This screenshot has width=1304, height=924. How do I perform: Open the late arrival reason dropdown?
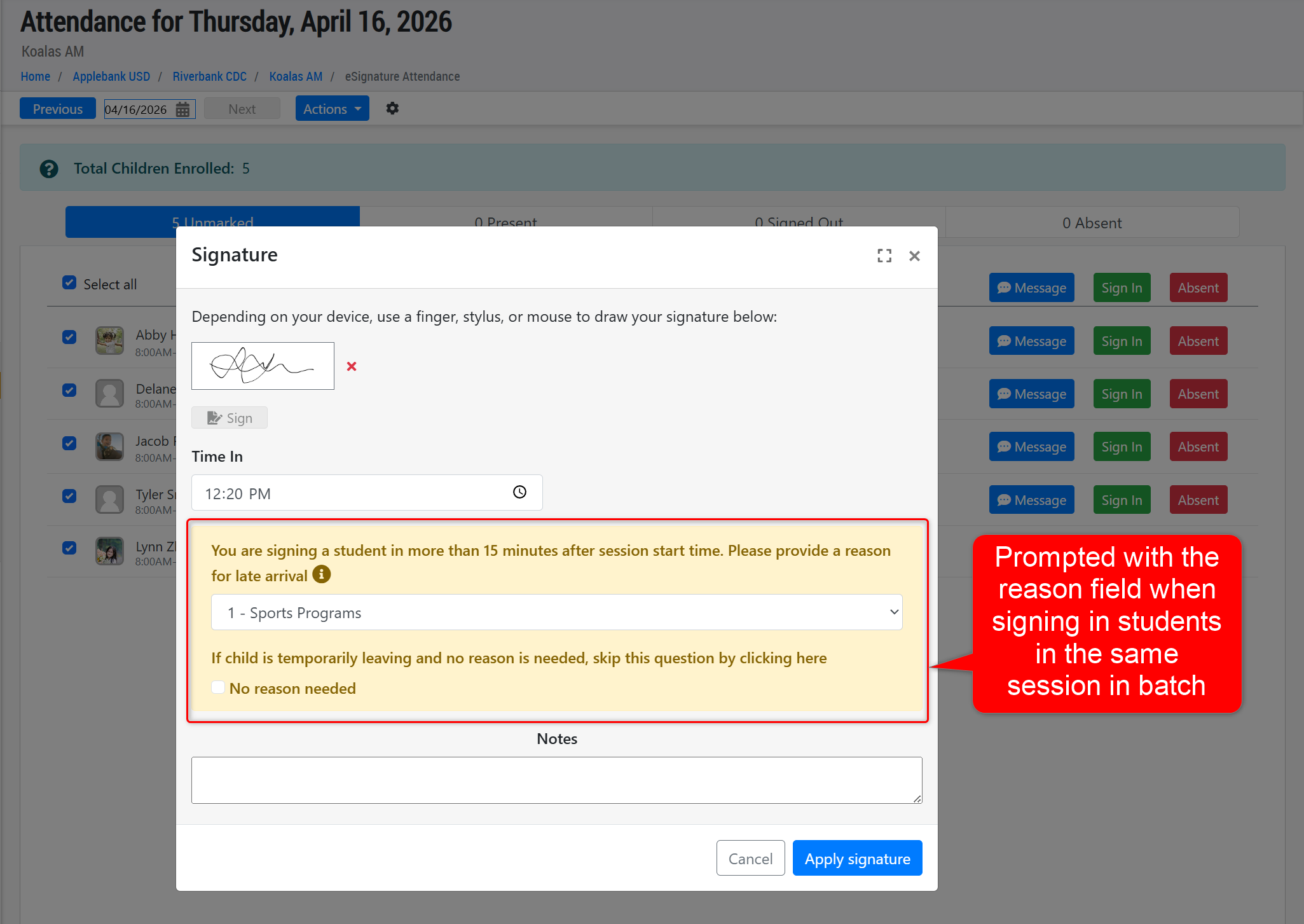coord(556,612)
